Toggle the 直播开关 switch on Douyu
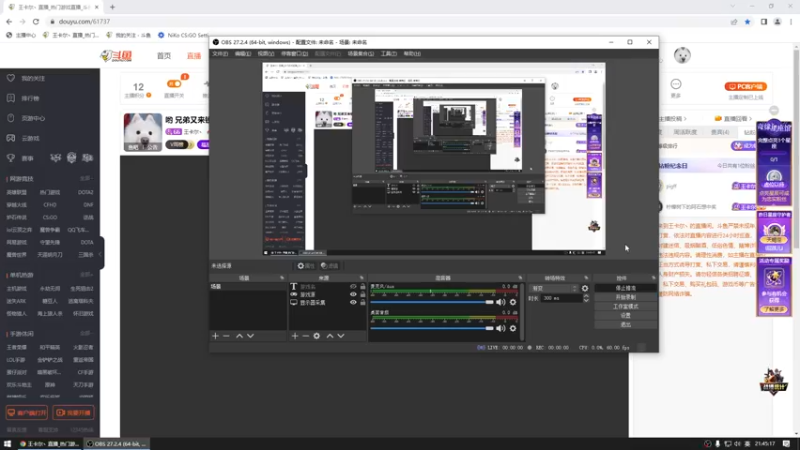The width and height of the screenshot is (800, 450). [174, 84]
